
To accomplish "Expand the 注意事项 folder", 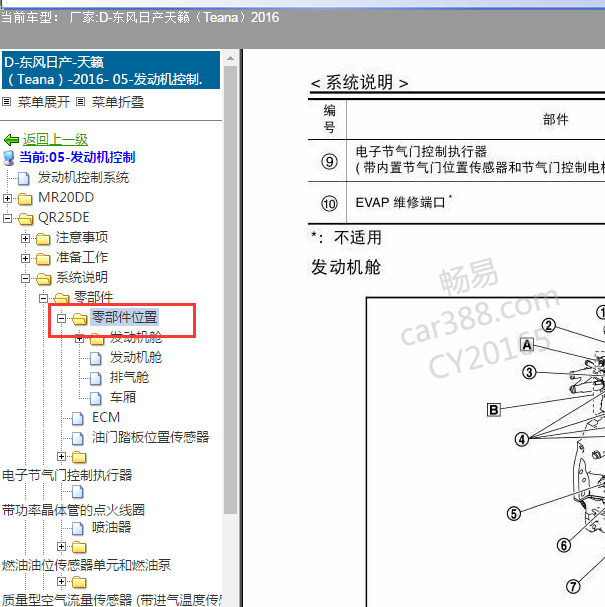I will [x=25, y=238].
